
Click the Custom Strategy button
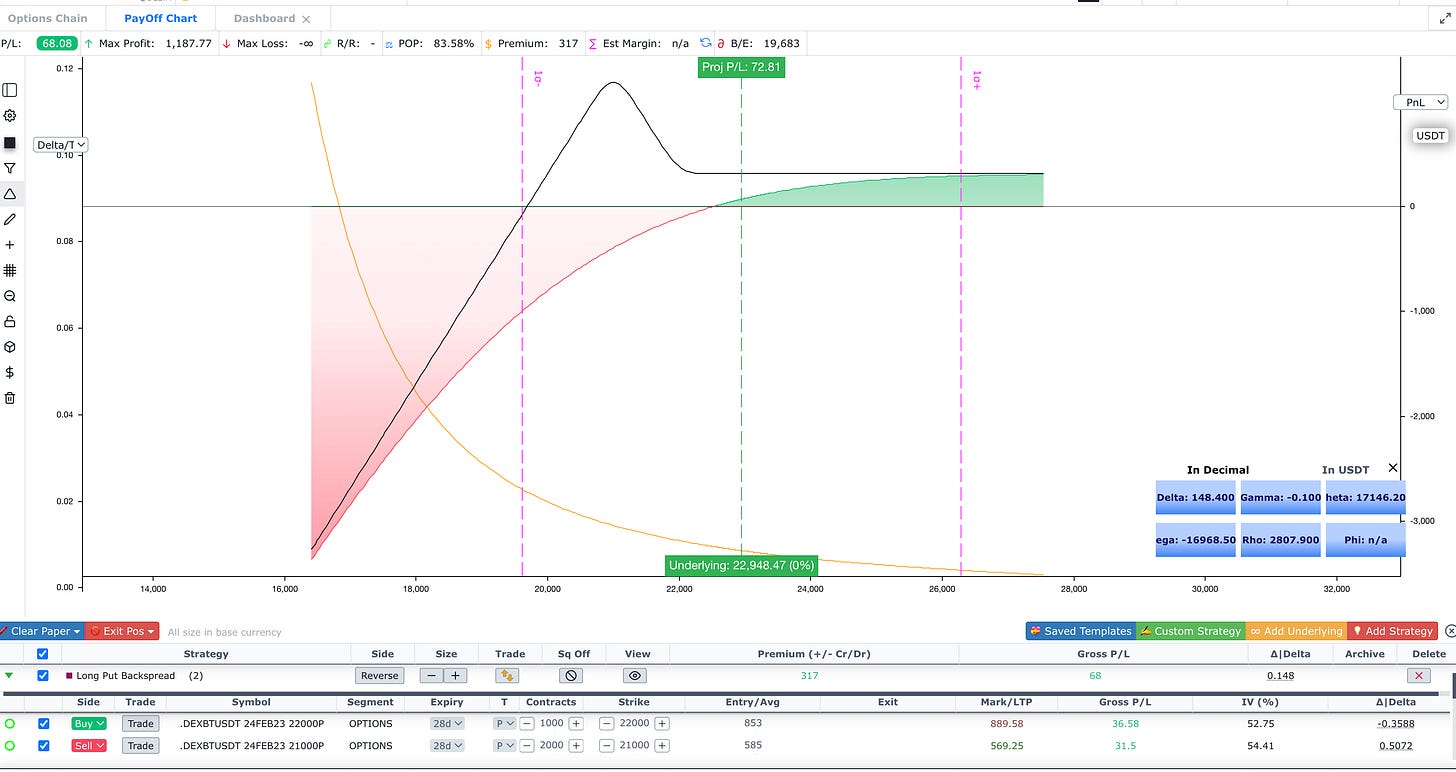coord(1190,631)
